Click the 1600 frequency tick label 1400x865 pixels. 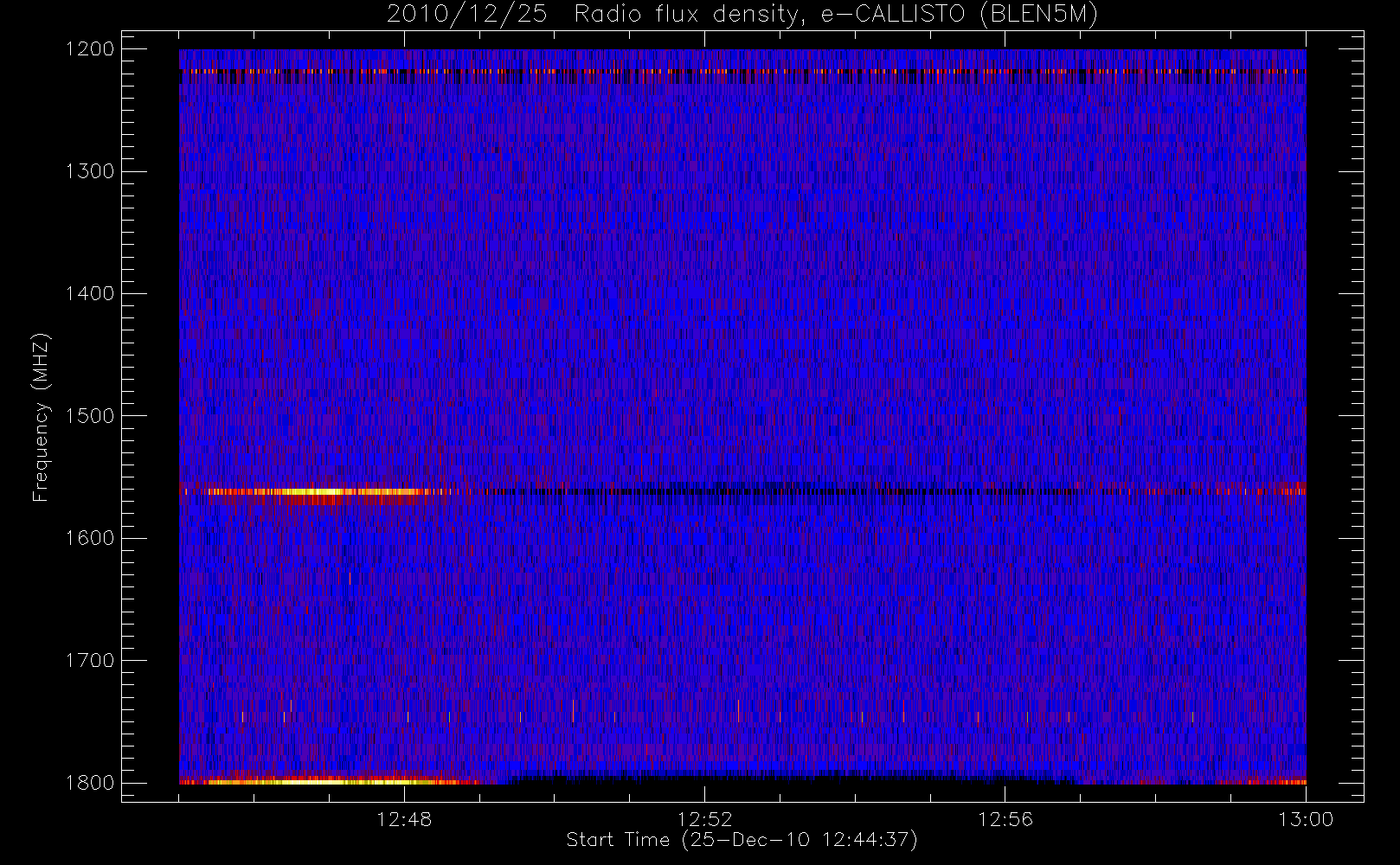pyautogui.click(x=90, y=538)
